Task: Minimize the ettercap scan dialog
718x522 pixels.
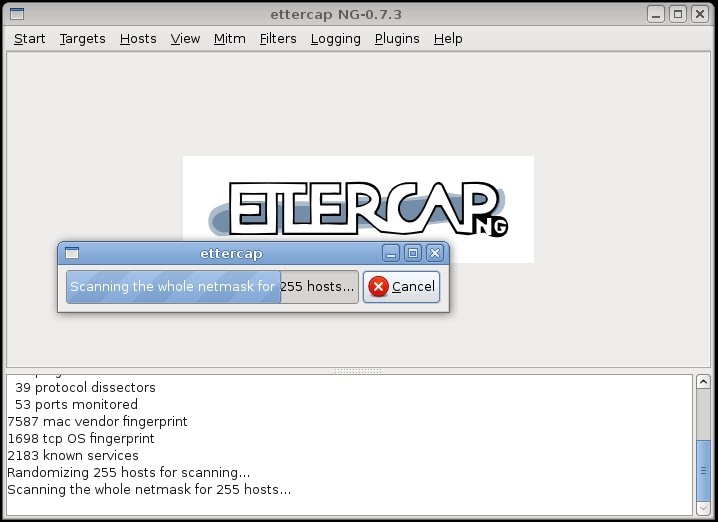Action: click(391, 253)
